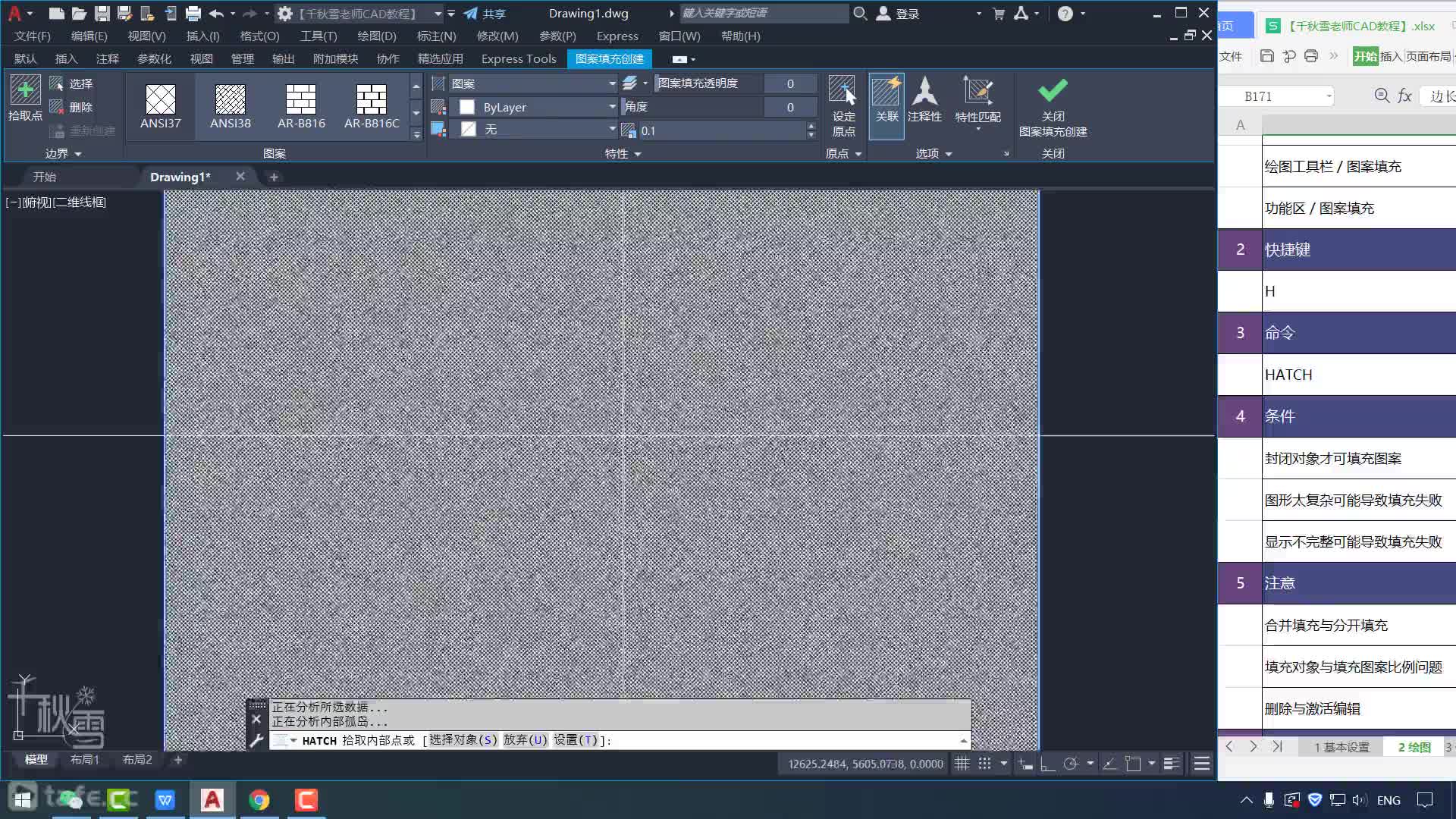Viewport: 1456px width, 819px height.
Task: Click the search magnifier icon in title bar
Action: pyautogui.click(x=860, y=13)
